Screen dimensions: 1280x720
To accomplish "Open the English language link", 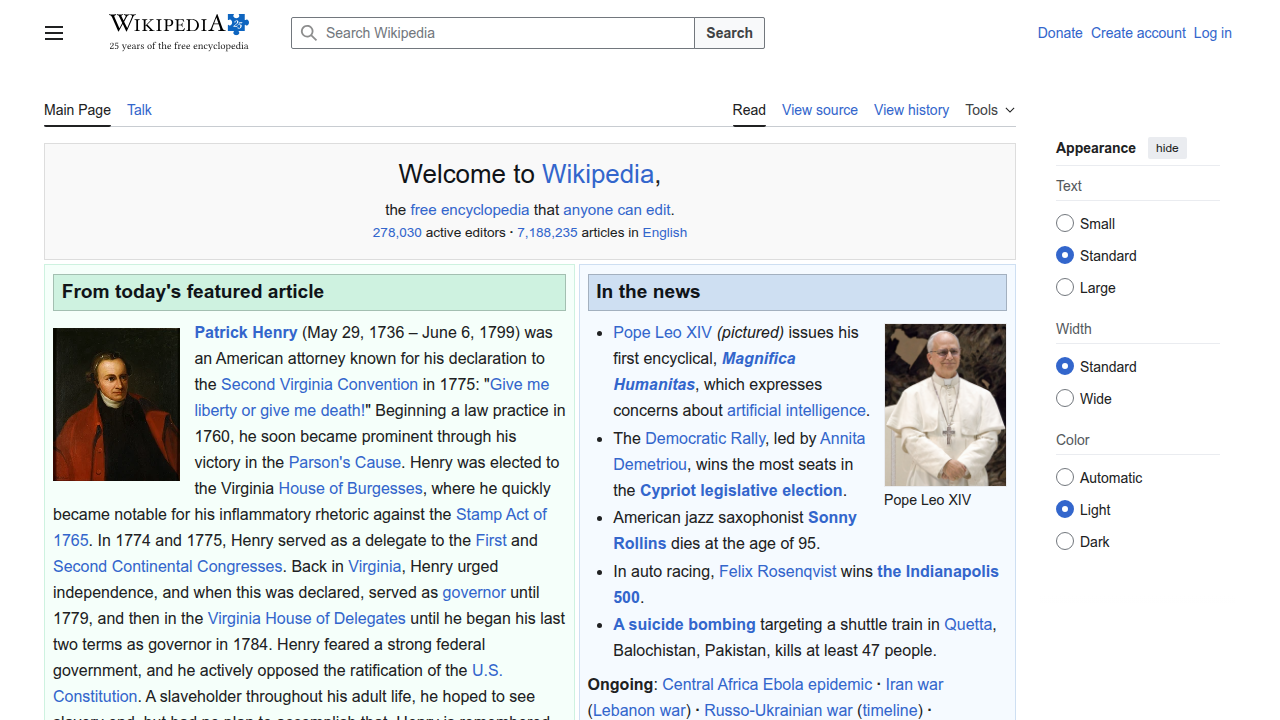I will pos(665,232).
